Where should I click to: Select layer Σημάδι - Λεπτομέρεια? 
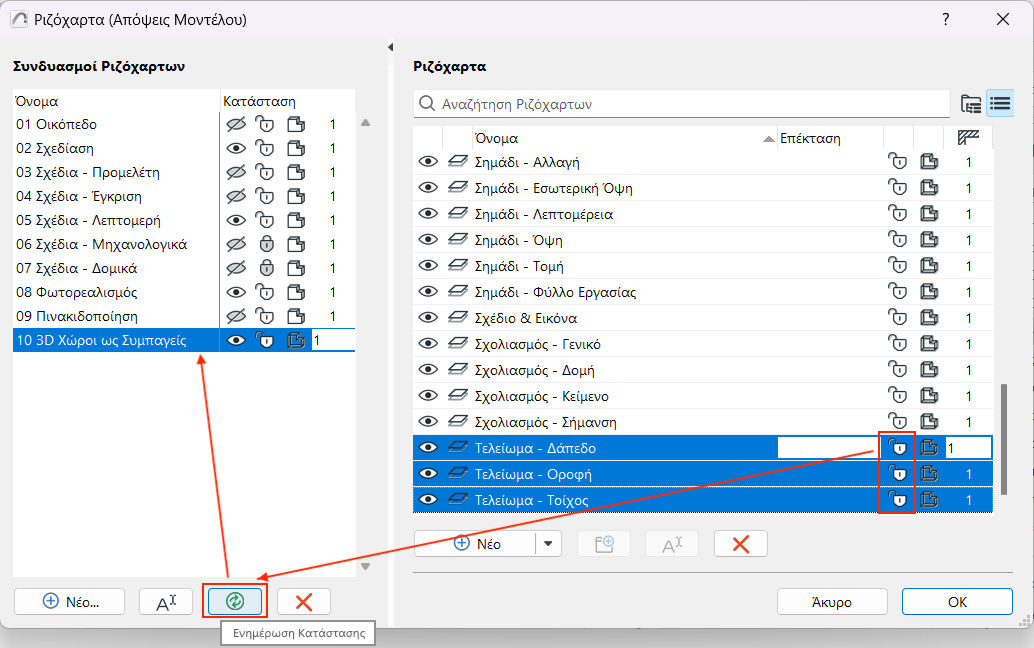click(543, 214)
